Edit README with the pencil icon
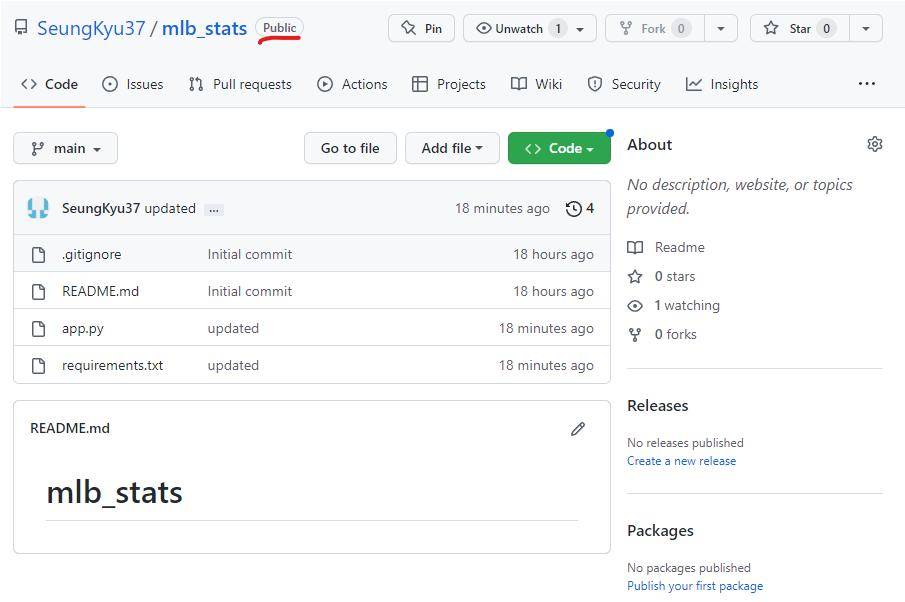The width and height of the screenshot is (905, 602). [x=578, y=429]
